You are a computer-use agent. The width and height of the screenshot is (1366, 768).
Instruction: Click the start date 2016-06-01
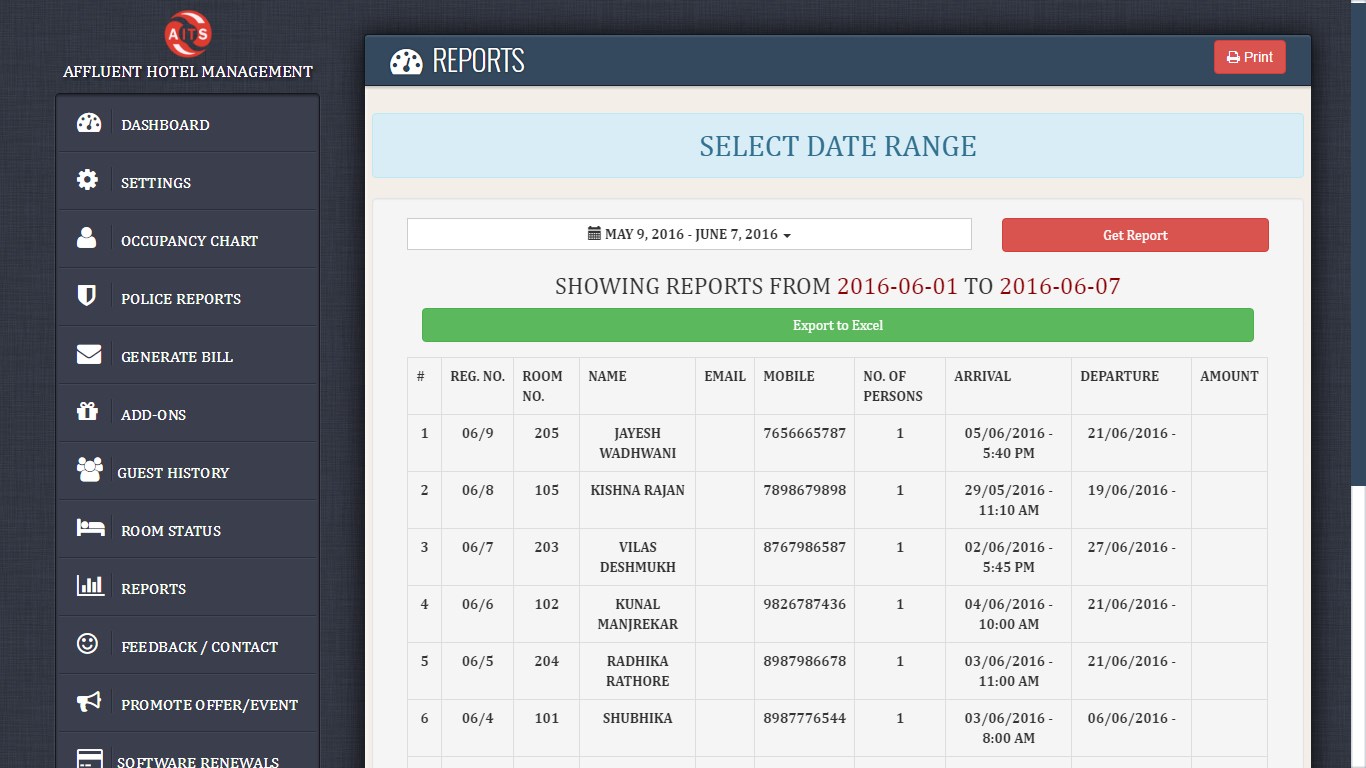pos(897,287)
